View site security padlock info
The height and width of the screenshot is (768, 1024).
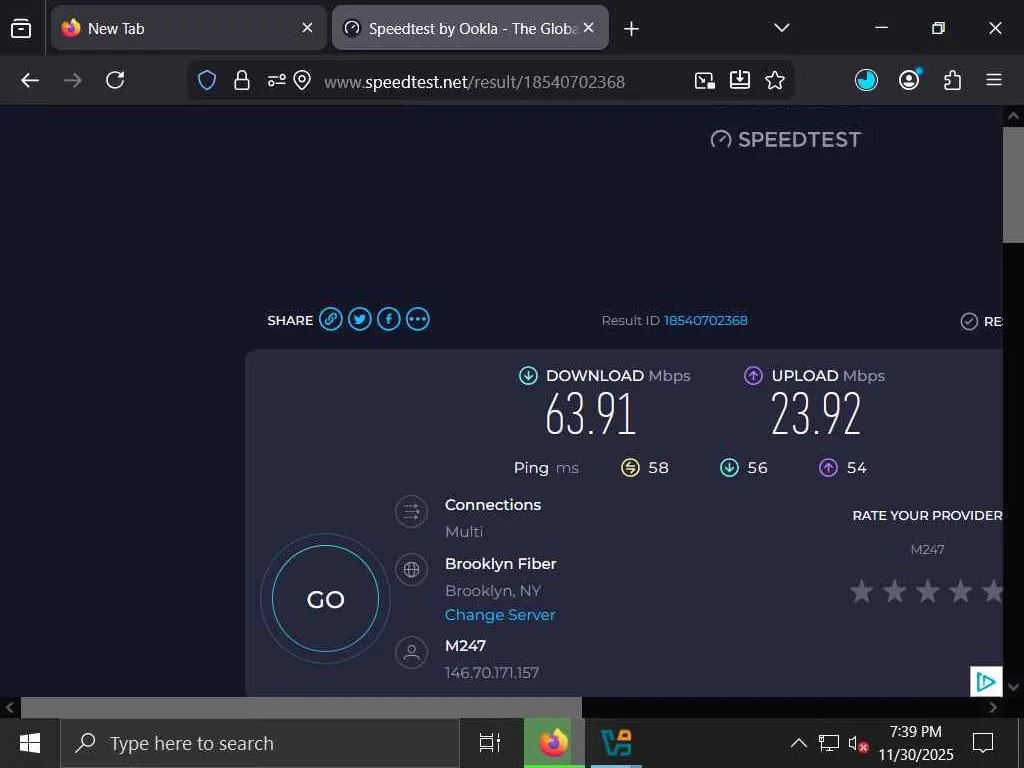point(242,81)
